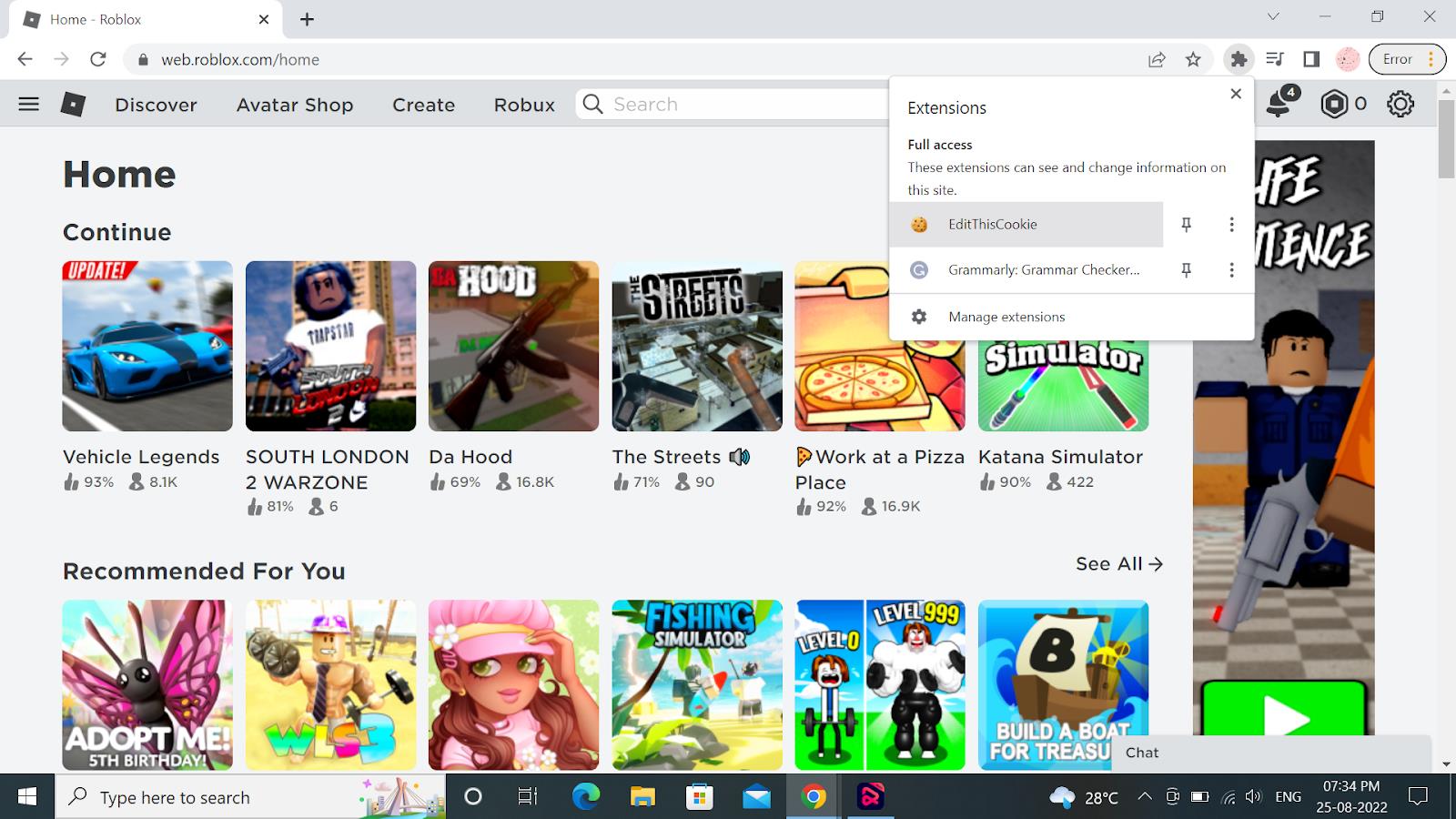Open the browser window dropdown chevron
1456x819 pixels.
tap(1271, 16)
